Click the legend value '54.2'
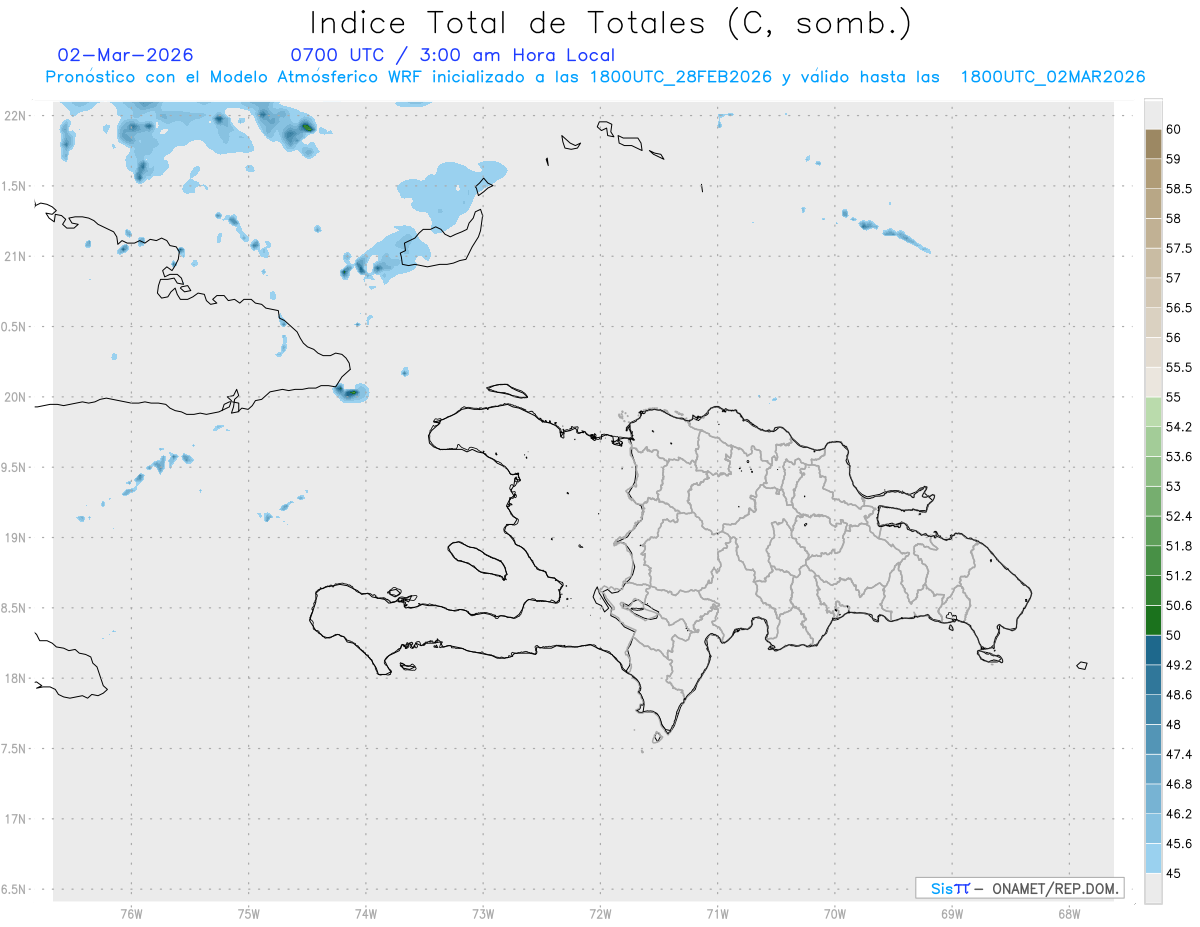Screen dimensions: 1200x927 point(1179,427)
